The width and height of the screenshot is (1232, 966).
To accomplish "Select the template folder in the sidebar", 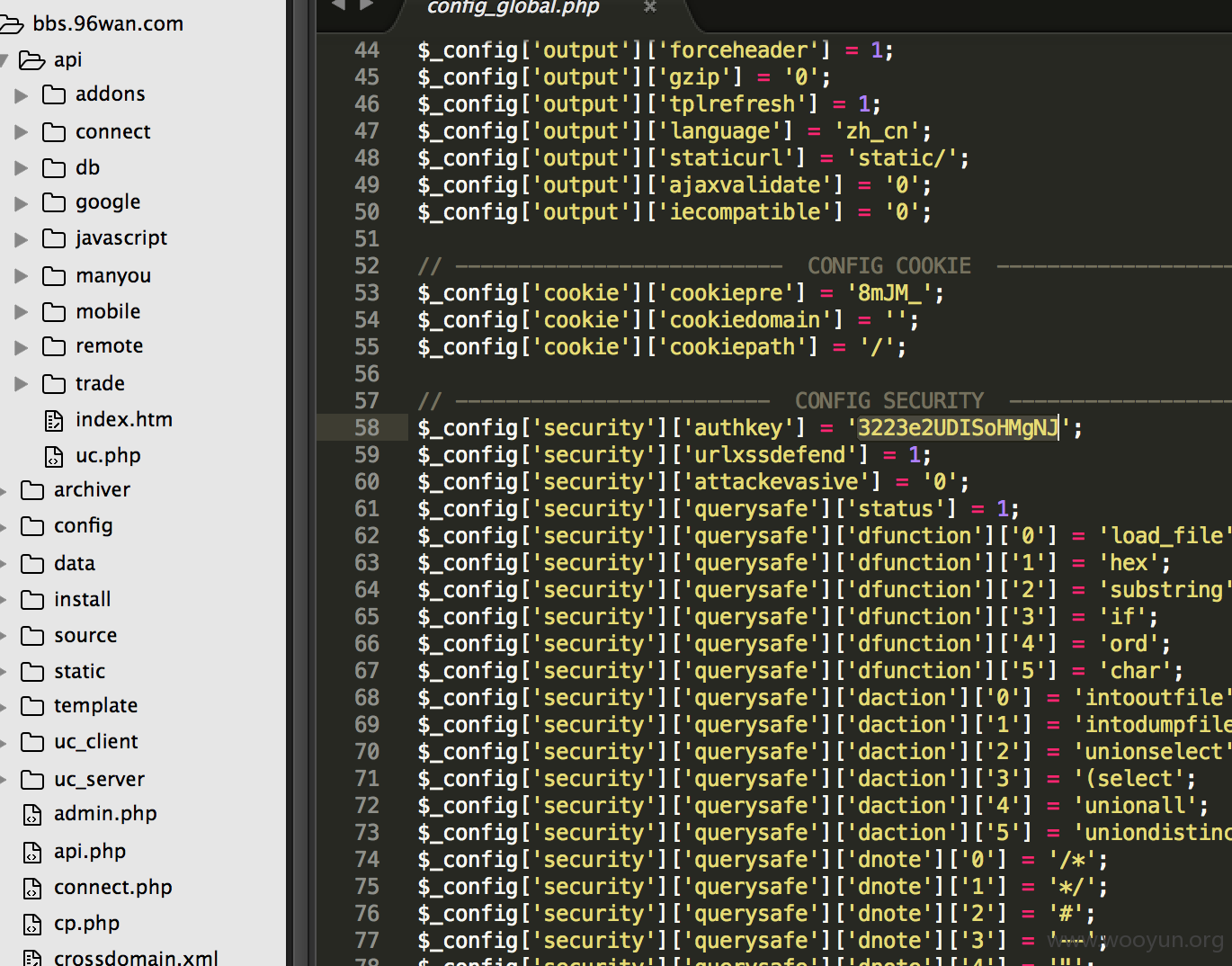I will pyautogui.click(x=95, y=706).
